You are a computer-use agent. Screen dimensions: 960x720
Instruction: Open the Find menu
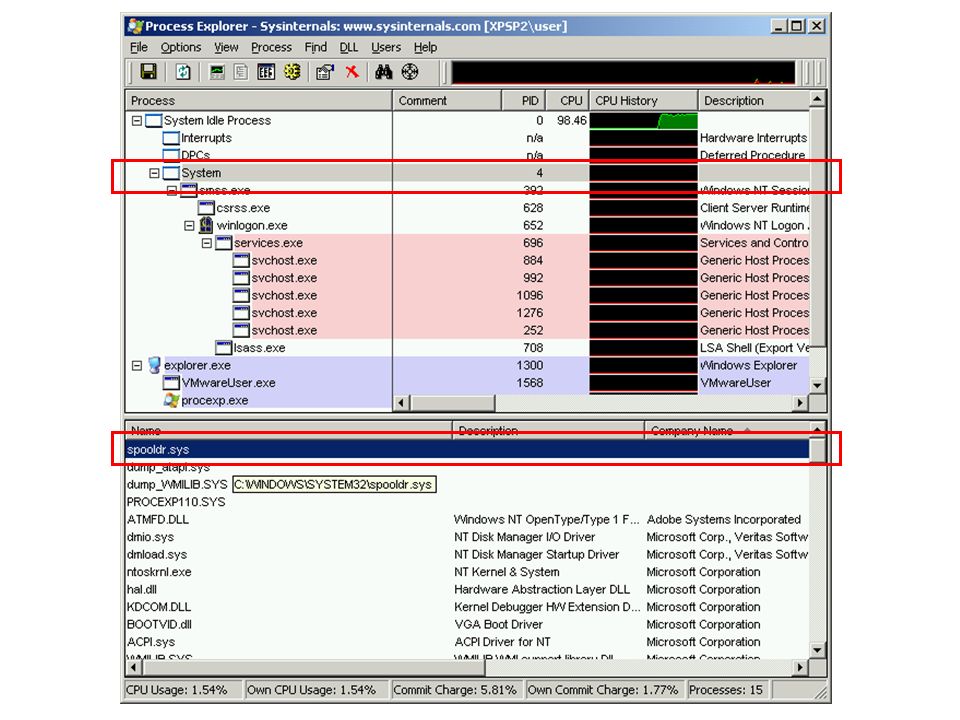pyautogui.click(x=315, y=47)
